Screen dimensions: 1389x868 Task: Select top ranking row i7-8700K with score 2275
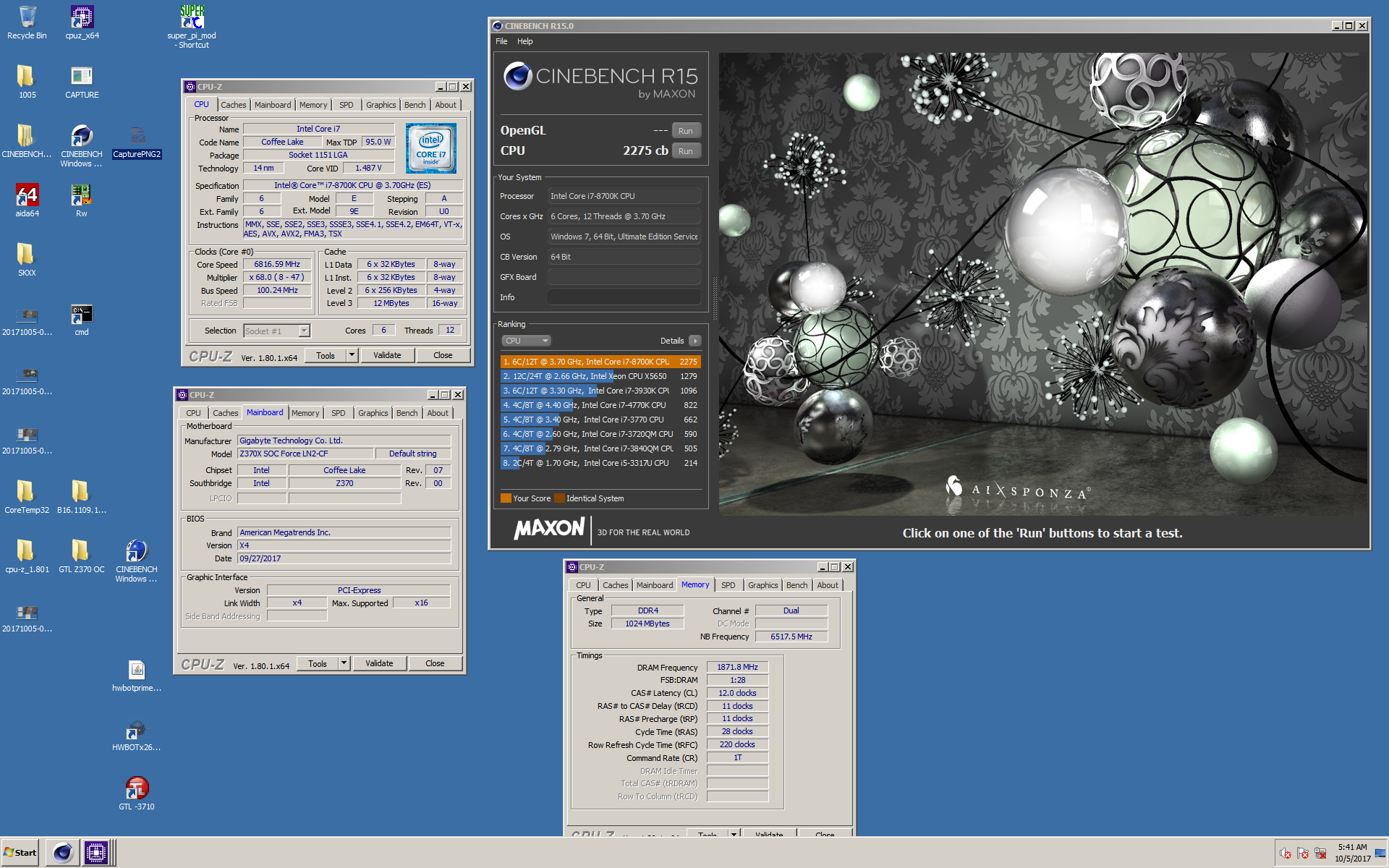[600, 362]
